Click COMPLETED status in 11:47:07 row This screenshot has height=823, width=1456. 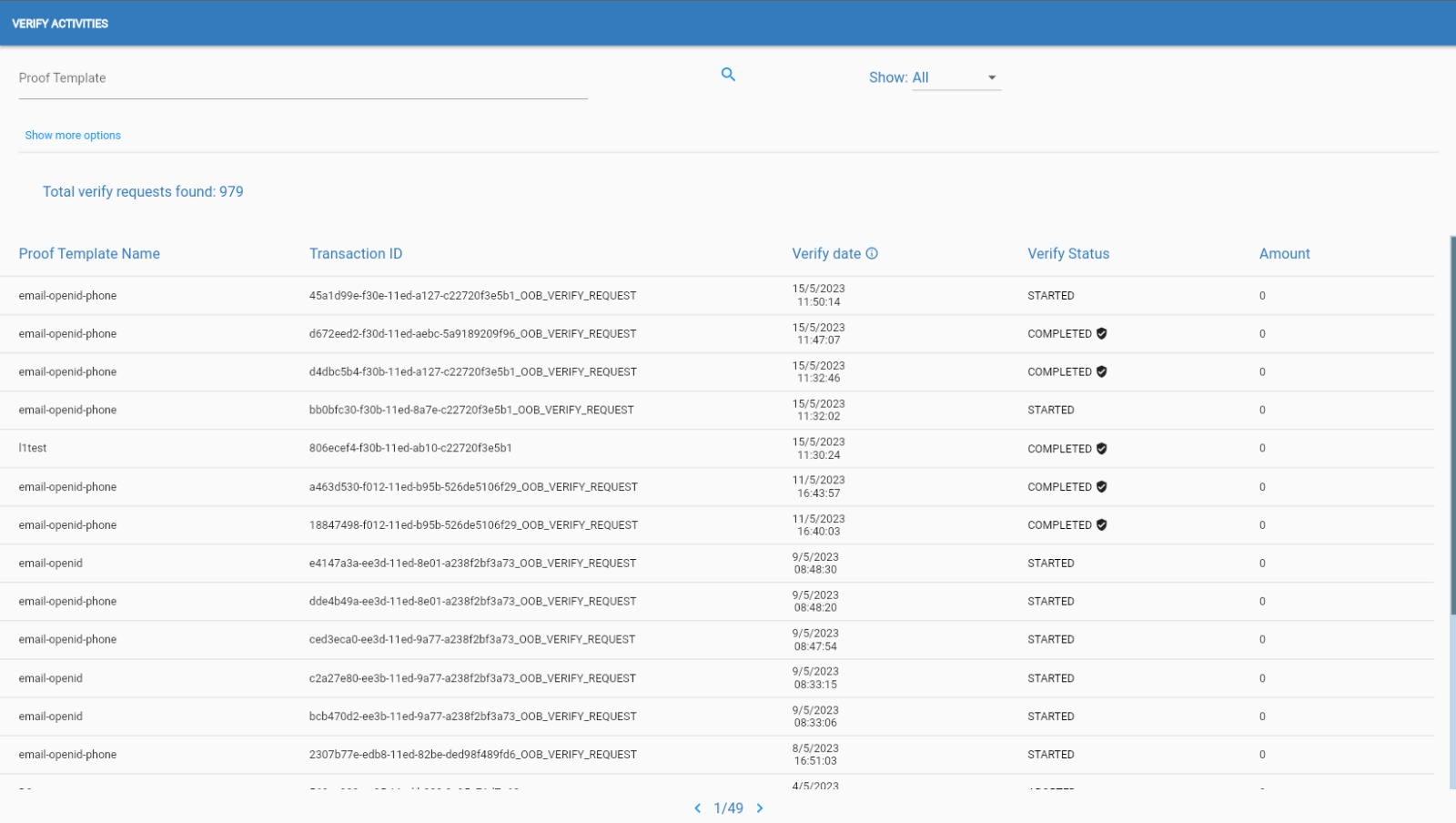click(x=1059, y=334)
